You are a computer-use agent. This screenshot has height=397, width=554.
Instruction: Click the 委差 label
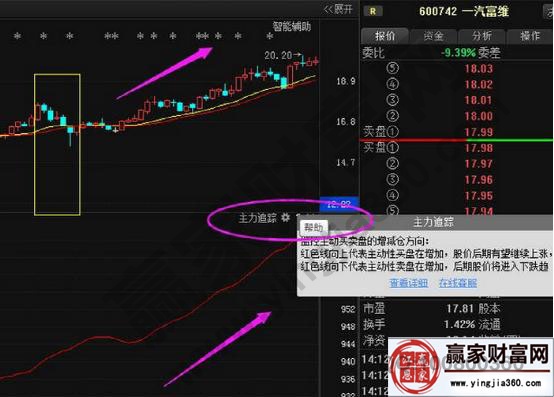pyautogui.click(x=490, y=53)
